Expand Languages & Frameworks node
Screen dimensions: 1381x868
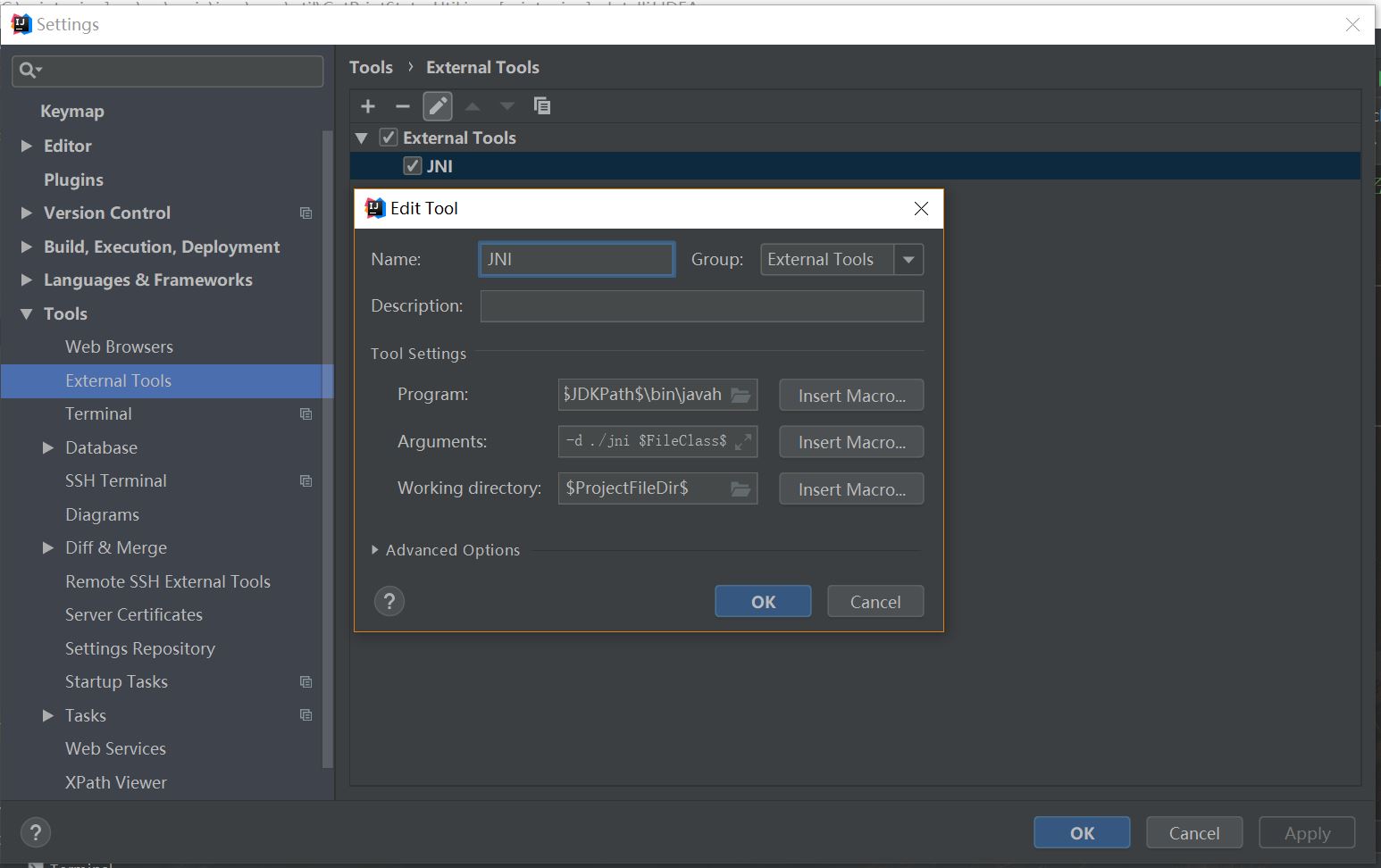pyautogui.click(x=27, y=280)
